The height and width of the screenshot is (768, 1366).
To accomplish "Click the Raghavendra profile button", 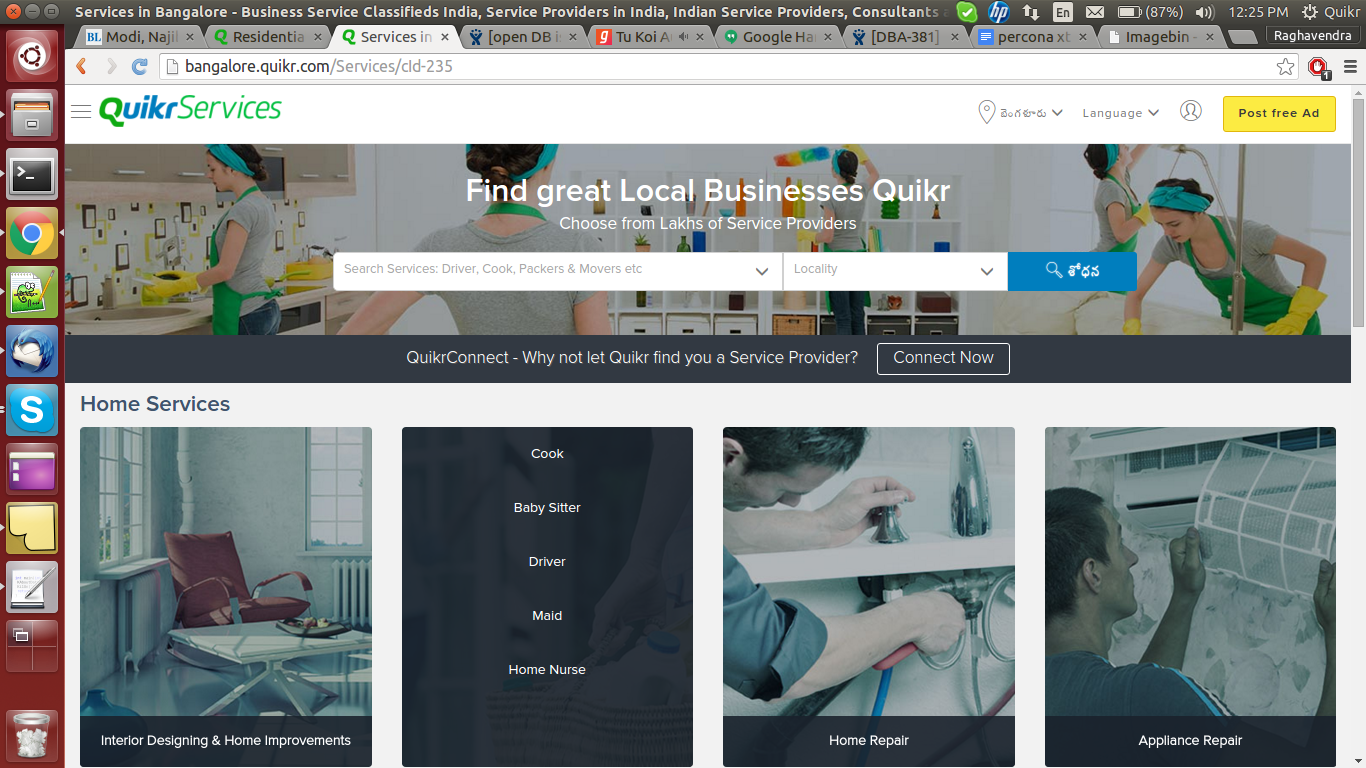I will (x=1314, y=35).
